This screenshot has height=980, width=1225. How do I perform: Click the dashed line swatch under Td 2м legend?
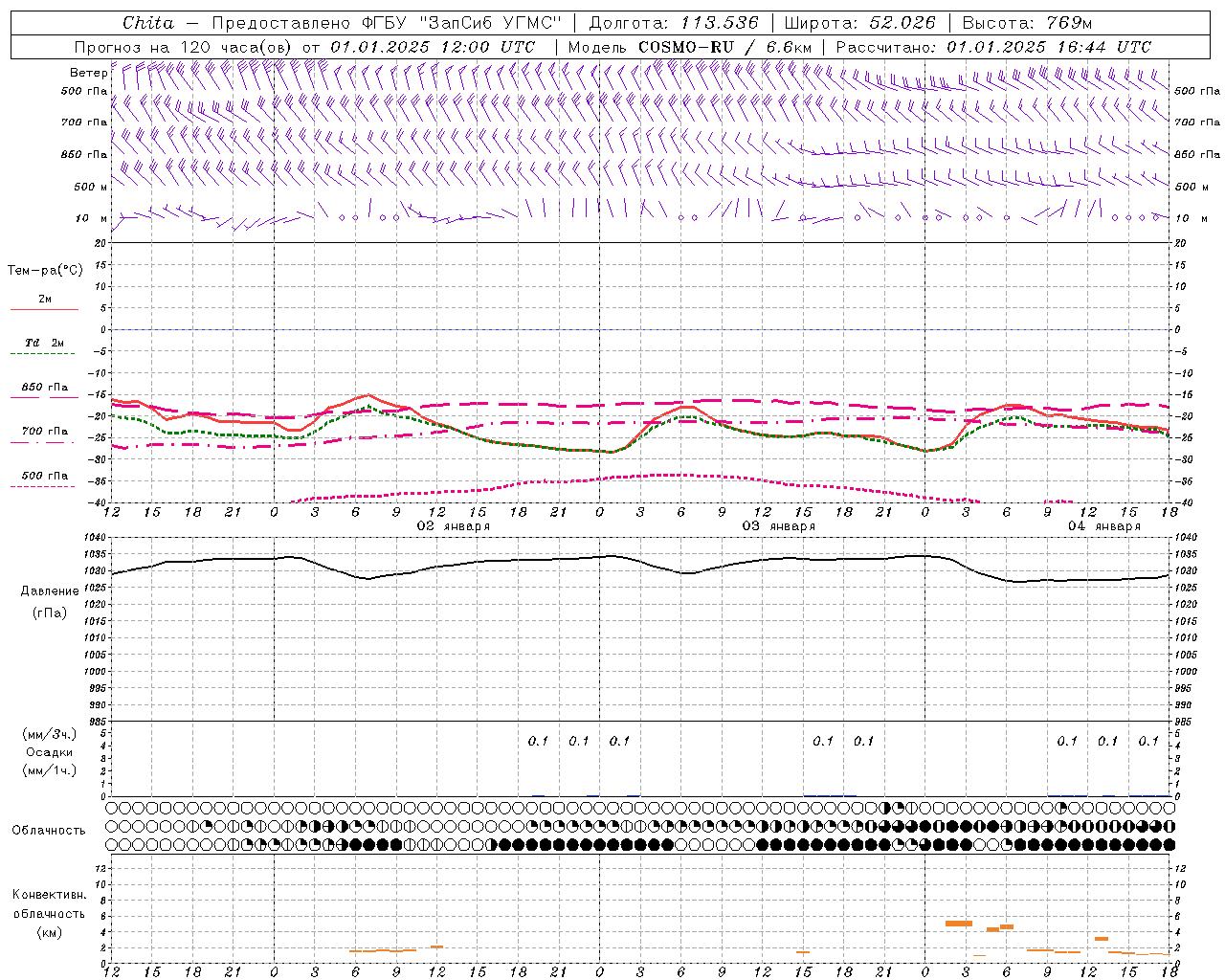pyautogui.click(x=44, y=354)
